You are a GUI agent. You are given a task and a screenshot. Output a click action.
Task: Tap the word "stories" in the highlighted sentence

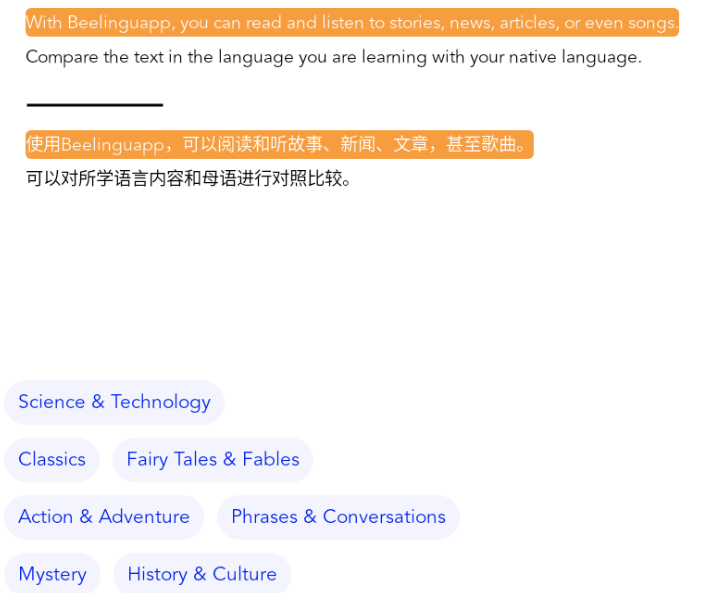tap(412, 23)
